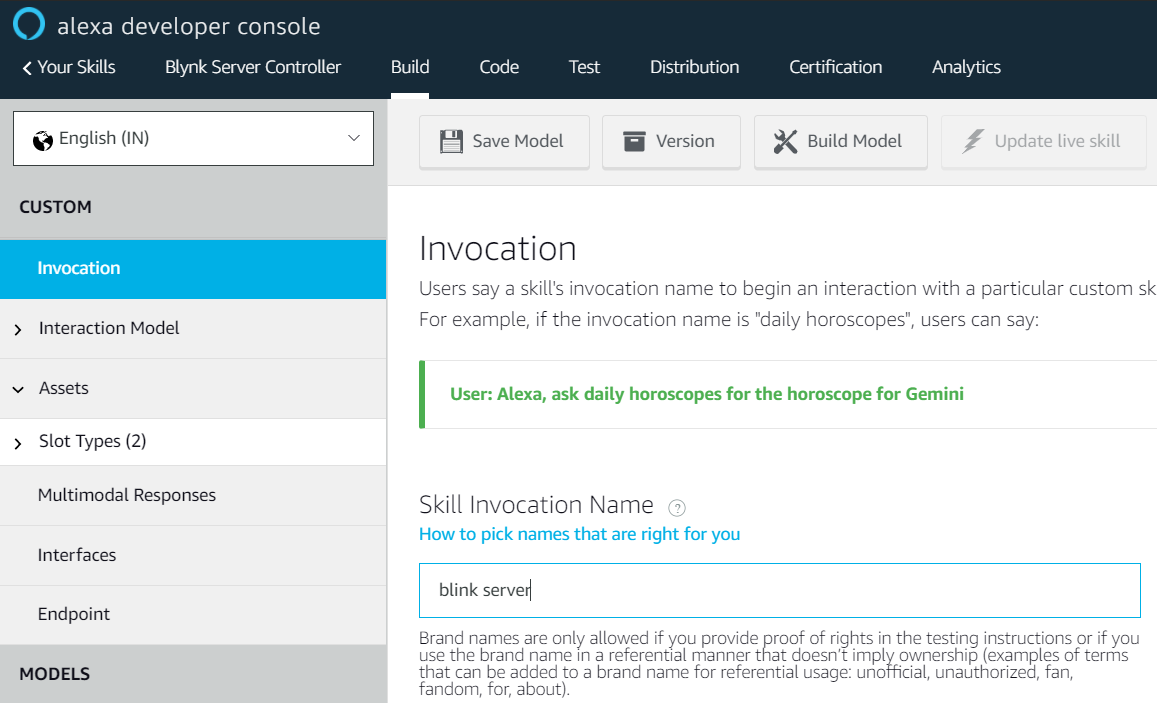
Task: Open Interfaces in the sidebar
Action: pos(193,555)
